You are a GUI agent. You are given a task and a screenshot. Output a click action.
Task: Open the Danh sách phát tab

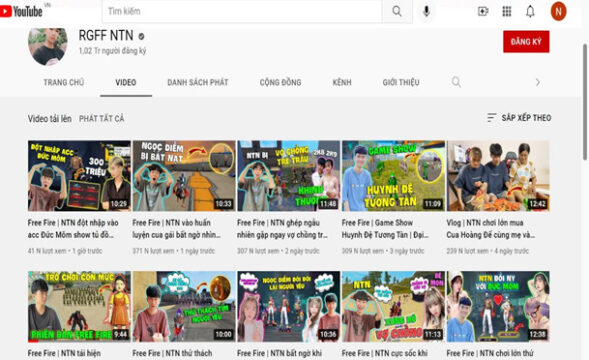[198, 82]
